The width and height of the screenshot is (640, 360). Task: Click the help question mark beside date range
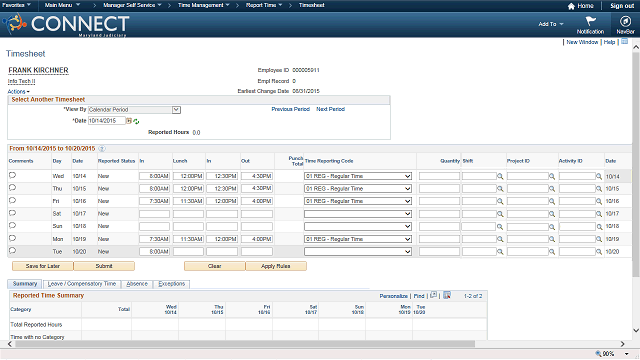(102, 149)
